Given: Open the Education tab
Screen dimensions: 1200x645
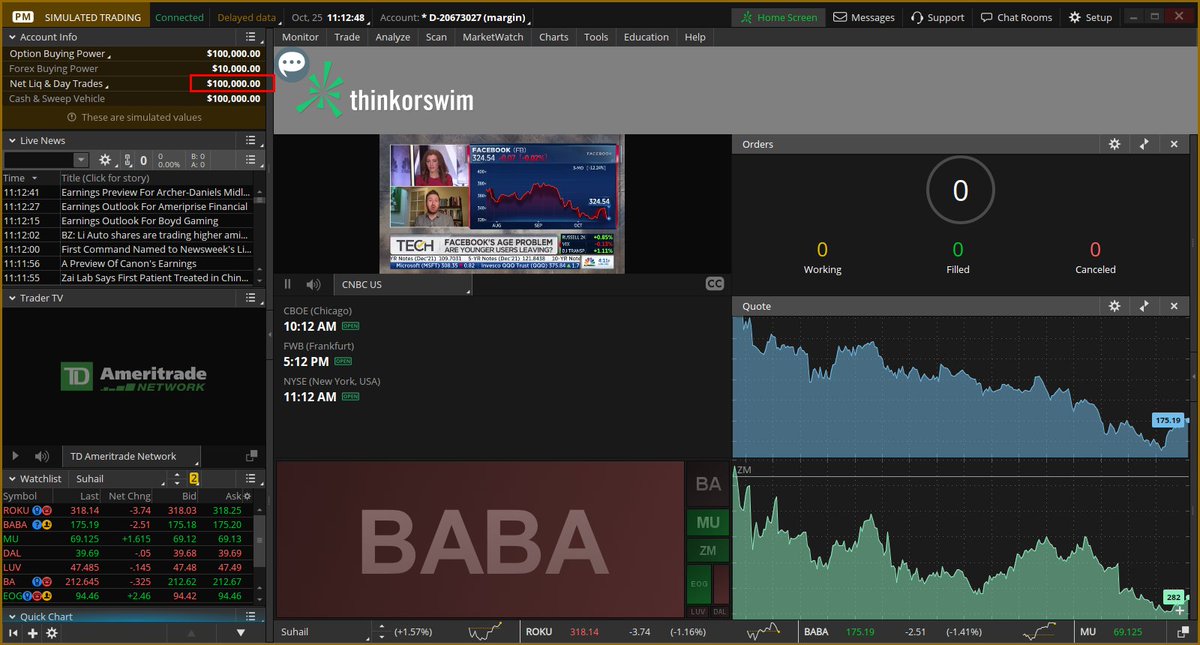Looking at the screenshot, I should pyautogui.click(x=646, y=37).
